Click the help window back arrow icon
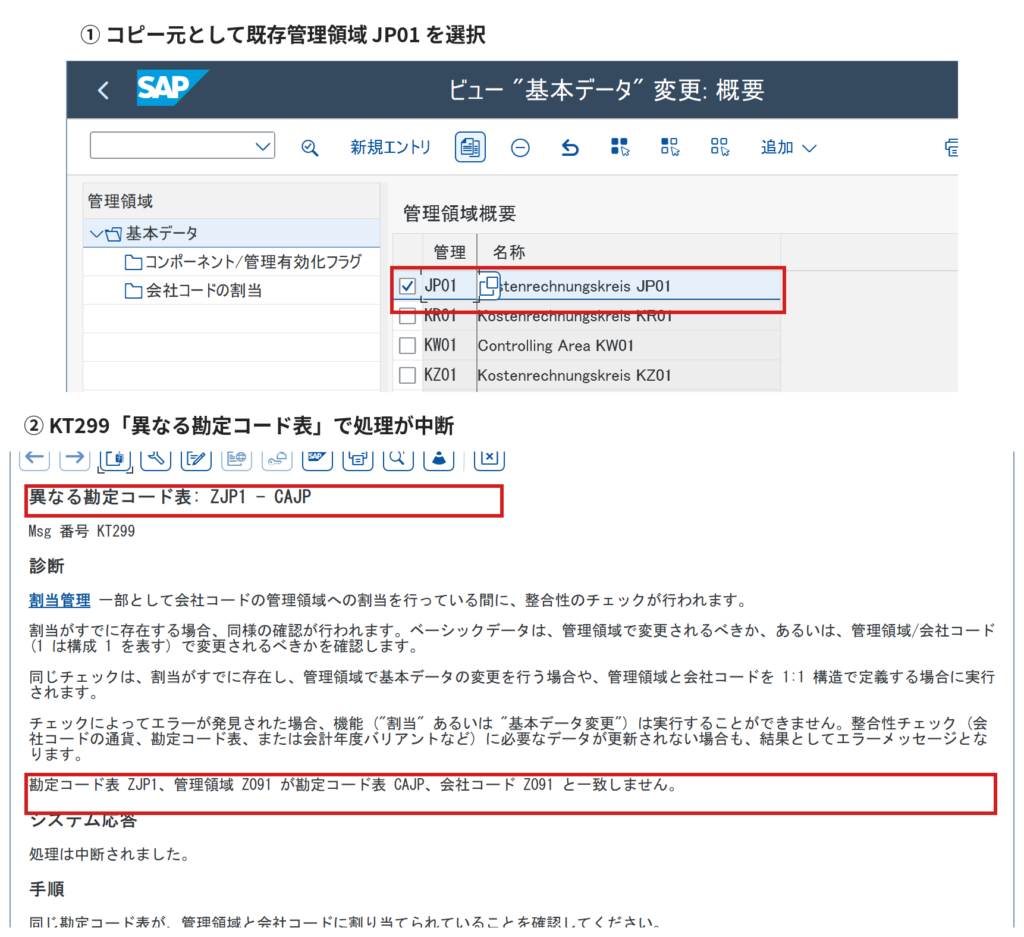Viewport: 1024px width, 937px height. [35, 457]
